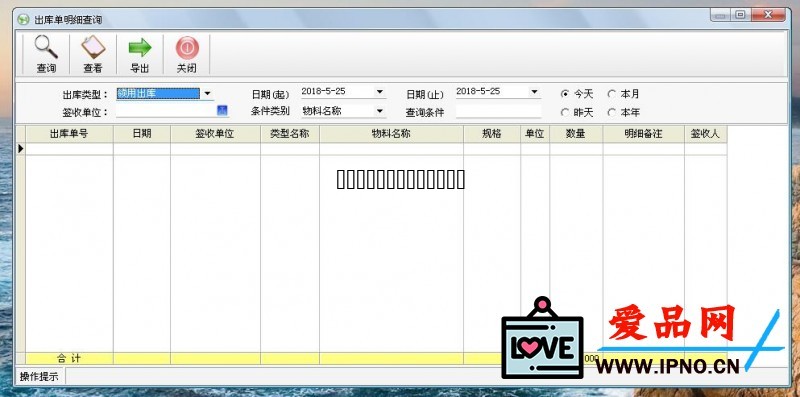The height and width of the screenshot is (397, 800).
Task: Expand the 条件类别 dropdown
Action: (379, 111)
